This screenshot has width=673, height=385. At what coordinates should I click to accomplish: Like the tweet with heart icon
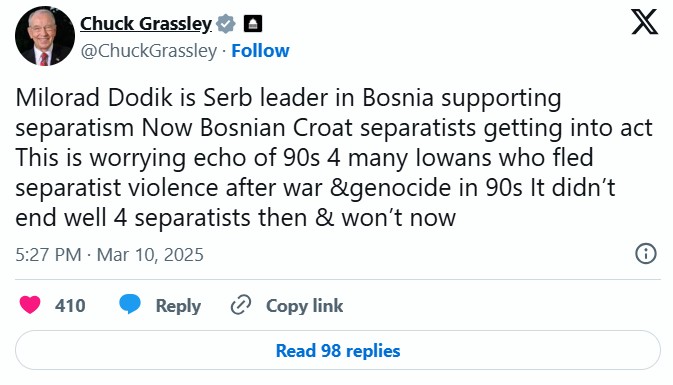30,305
